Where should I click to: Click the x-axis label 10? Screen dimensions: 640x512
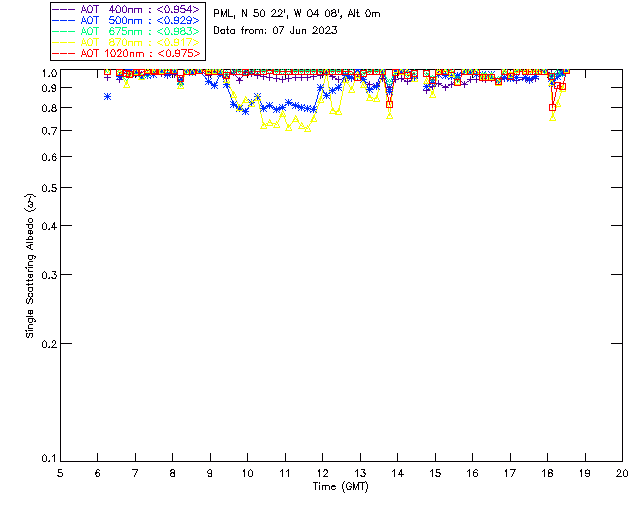click(247, 473)
